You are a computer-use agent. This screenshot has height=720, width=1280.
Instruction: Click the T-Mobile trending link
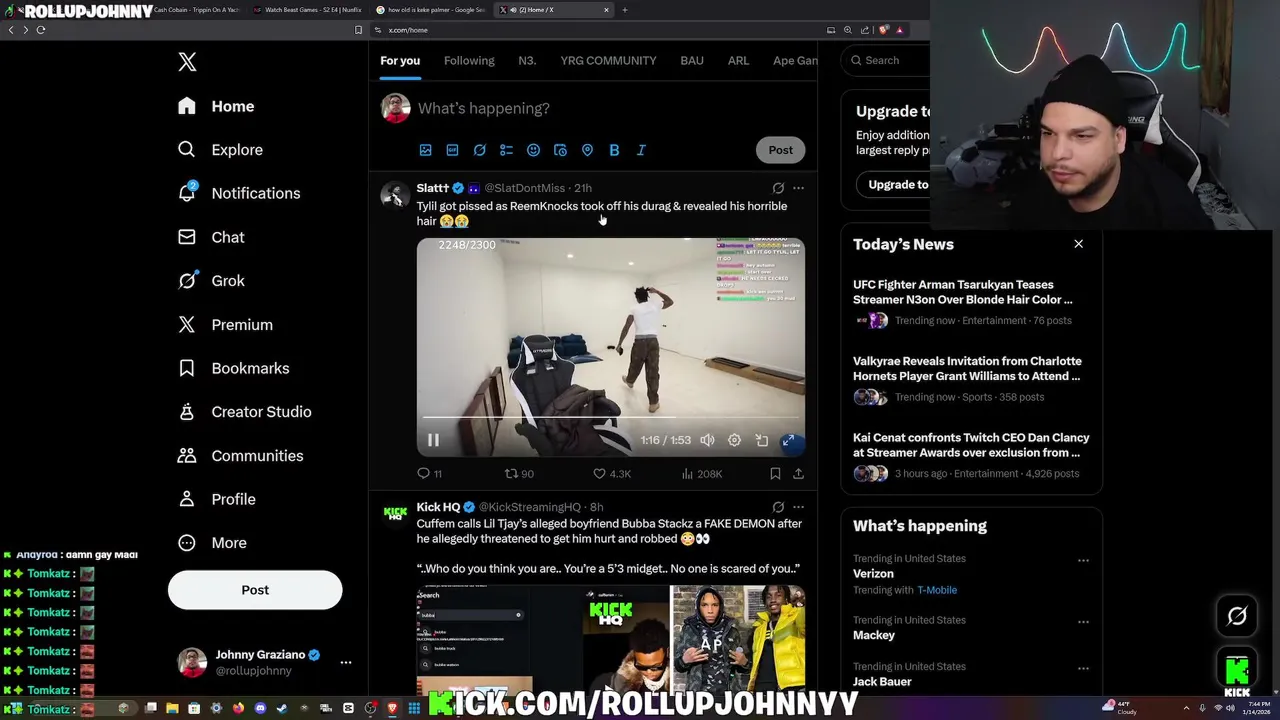[937, 590]
